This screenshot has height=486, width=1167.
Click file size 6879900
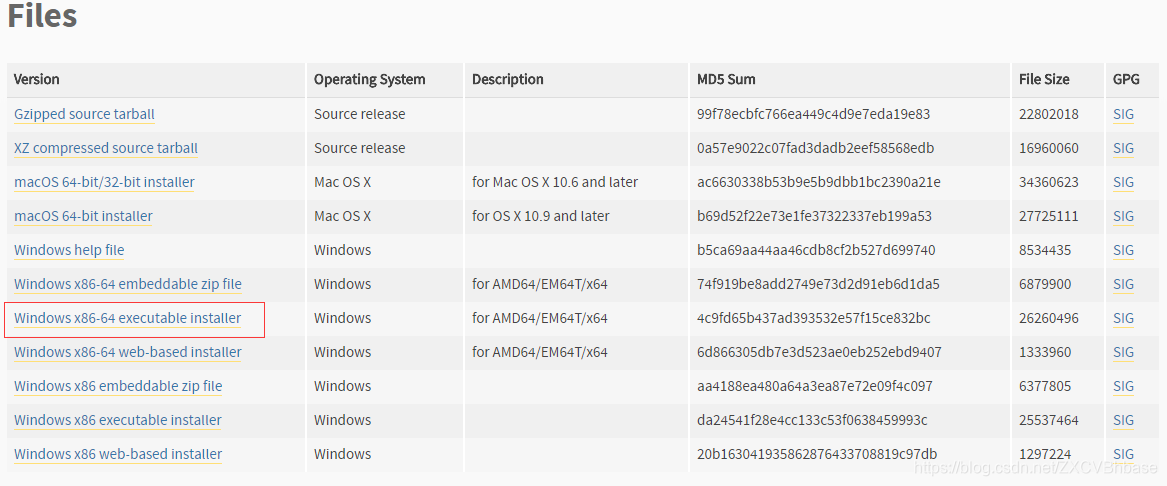coord(1046,284)
